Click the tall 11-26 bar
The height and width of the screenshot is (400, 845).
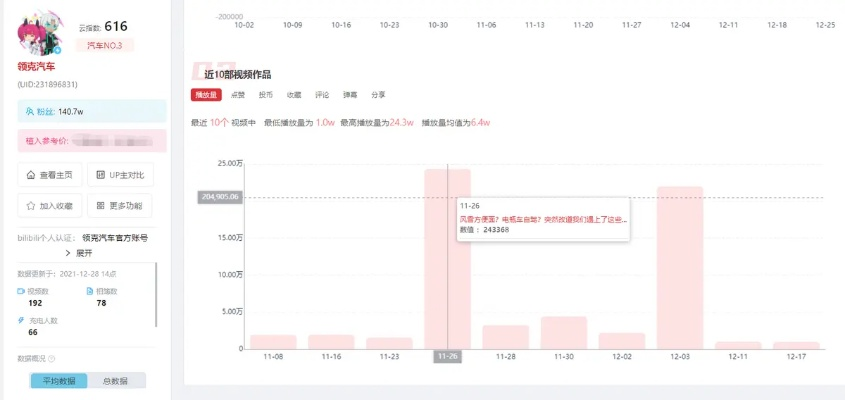[447, 259]
